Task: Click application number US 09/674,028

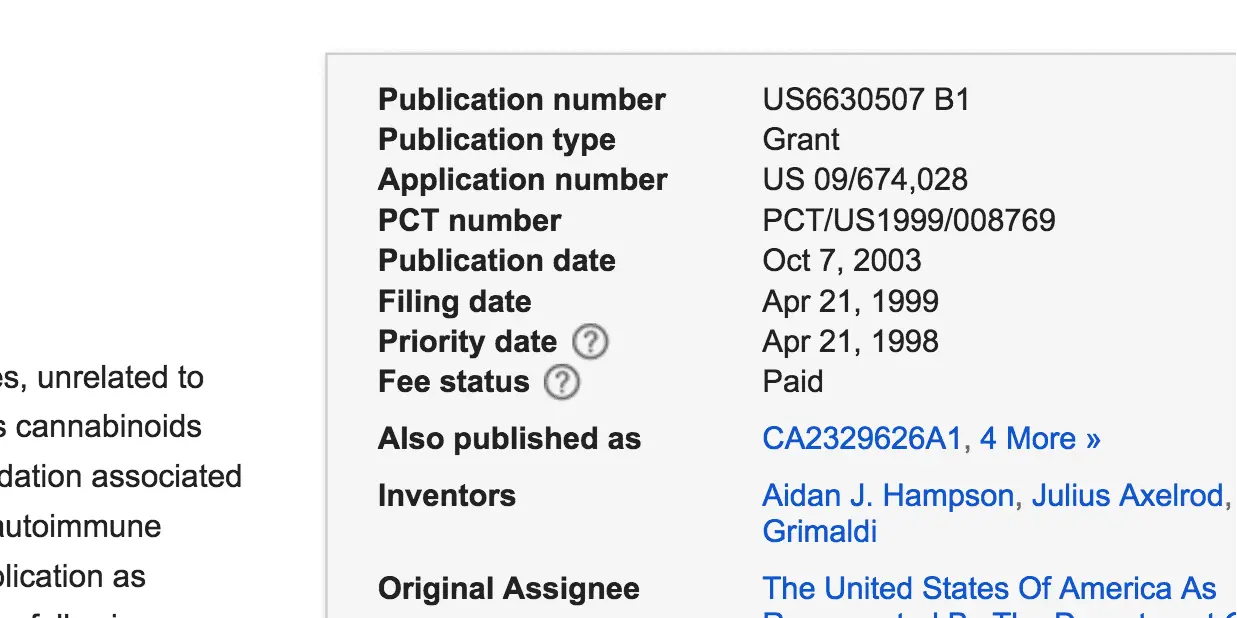Action: pos(865,180)
